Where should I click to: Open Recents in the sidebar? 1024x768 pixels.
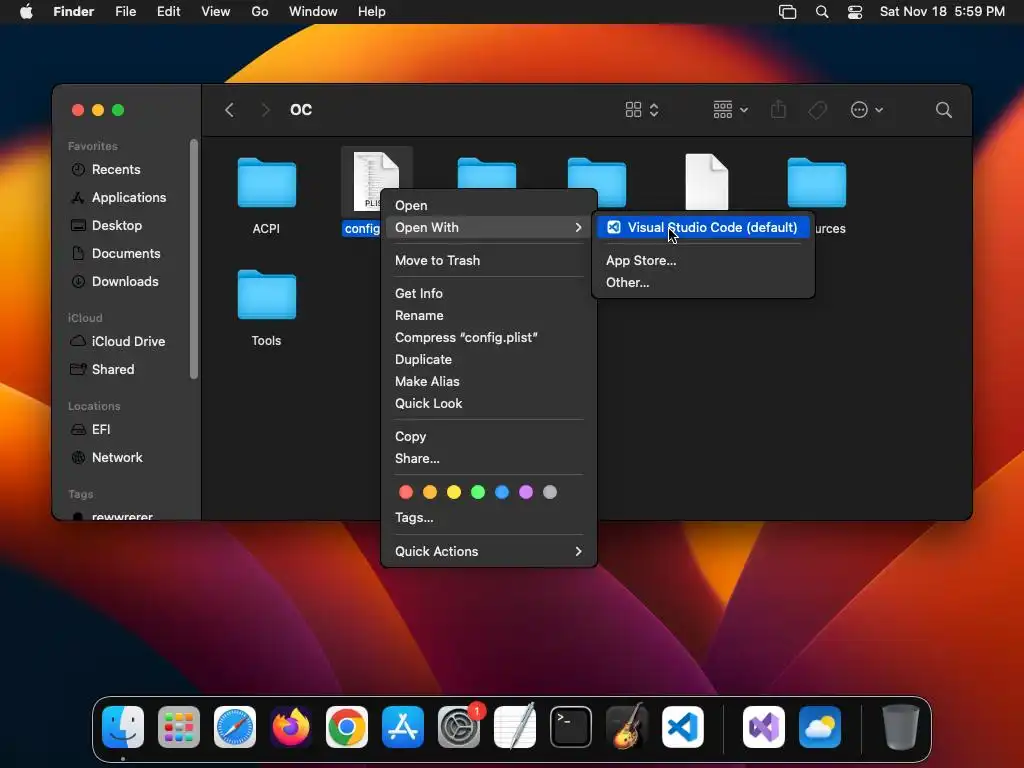(116, 170)
